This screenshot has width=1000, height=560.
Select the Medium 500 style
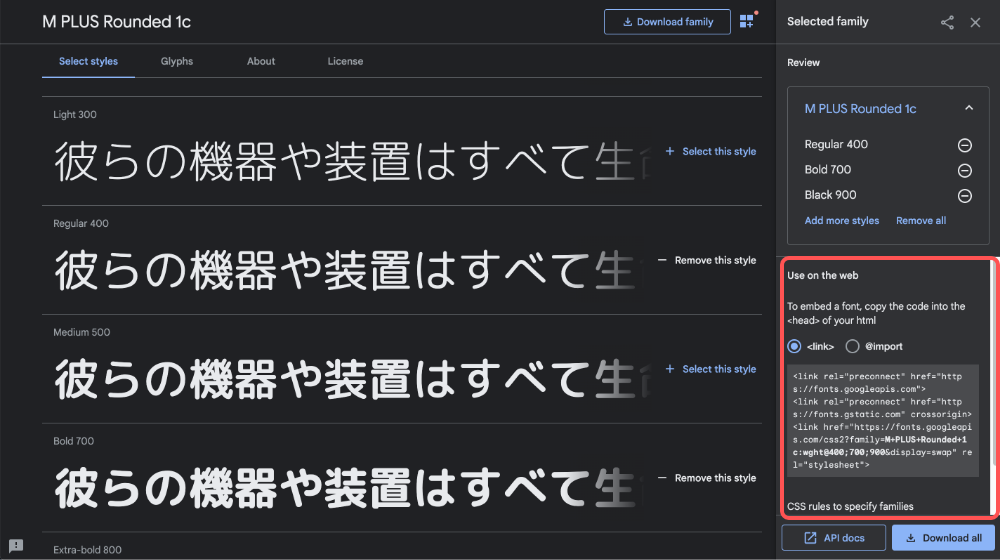pos(711,369)
